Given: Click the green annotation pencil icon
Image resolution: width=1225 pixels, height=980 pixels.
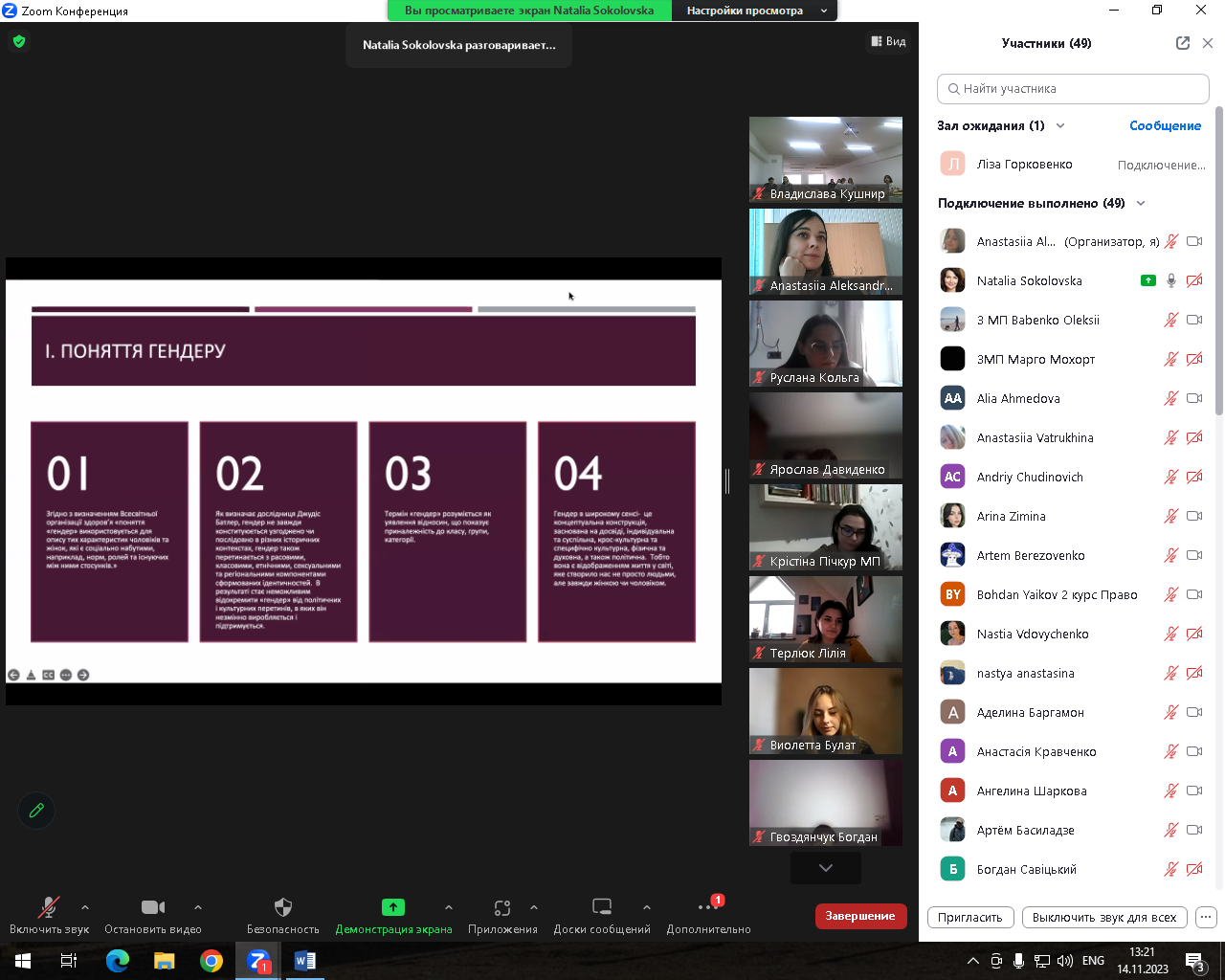Looking at the screenshot, I should tap(36, 811).
